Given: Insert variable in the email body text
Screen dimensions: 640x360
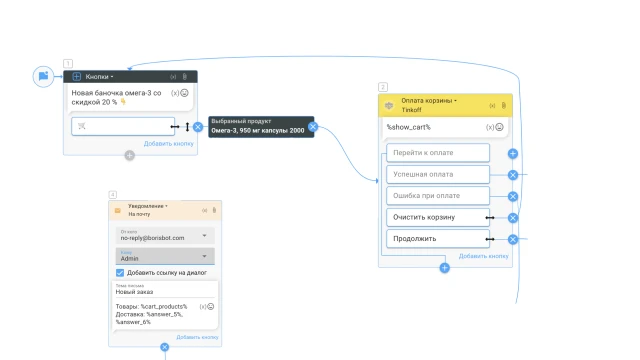Looking at the screenshot, I should pyautogui.click(x=203, y=307).
